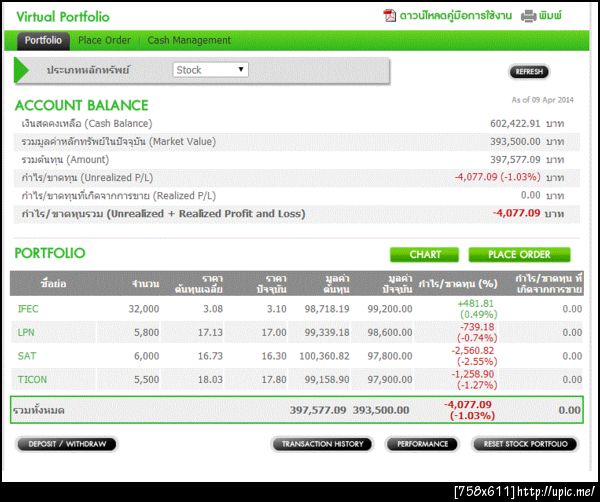Click the Realized P/L row label
Image resolution: width=600 pixels, height=502 pixels.
pos(119,196)
